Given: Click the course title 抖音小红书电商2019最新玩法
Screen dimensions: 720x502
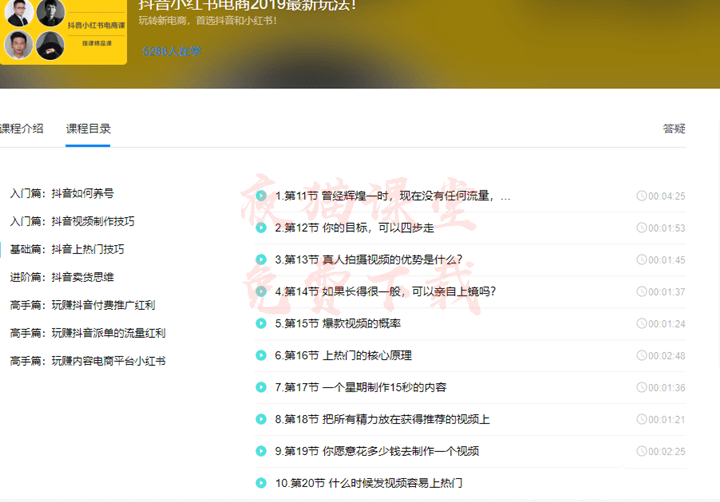Looking at the screenshot, I should [247, 6].
